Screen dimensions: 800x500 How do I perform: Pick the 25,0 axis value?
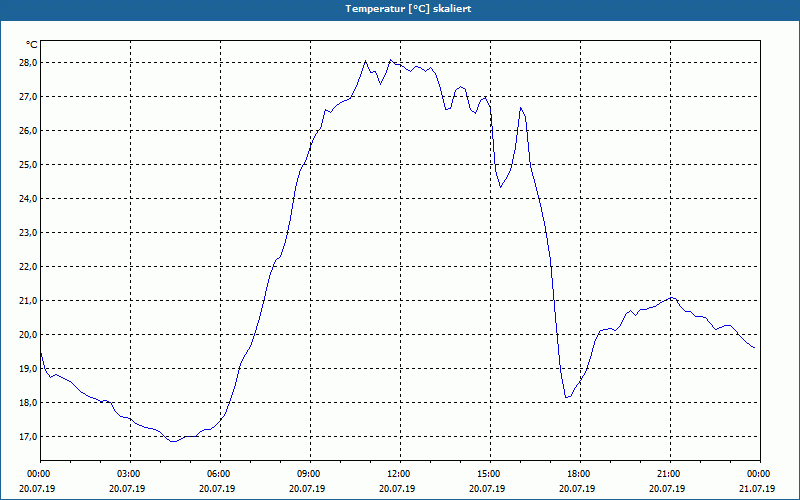point(28,165)
